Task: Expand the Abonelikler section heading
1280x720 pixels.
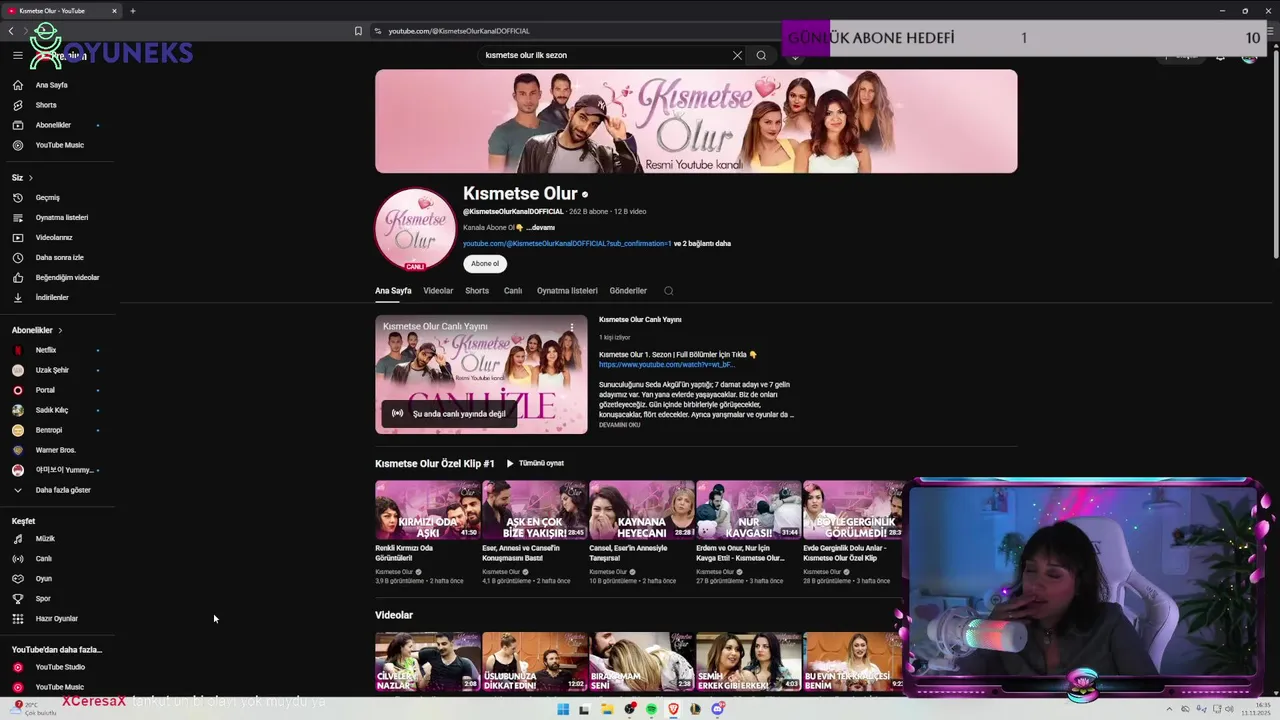Action: [x=37, y=330]
